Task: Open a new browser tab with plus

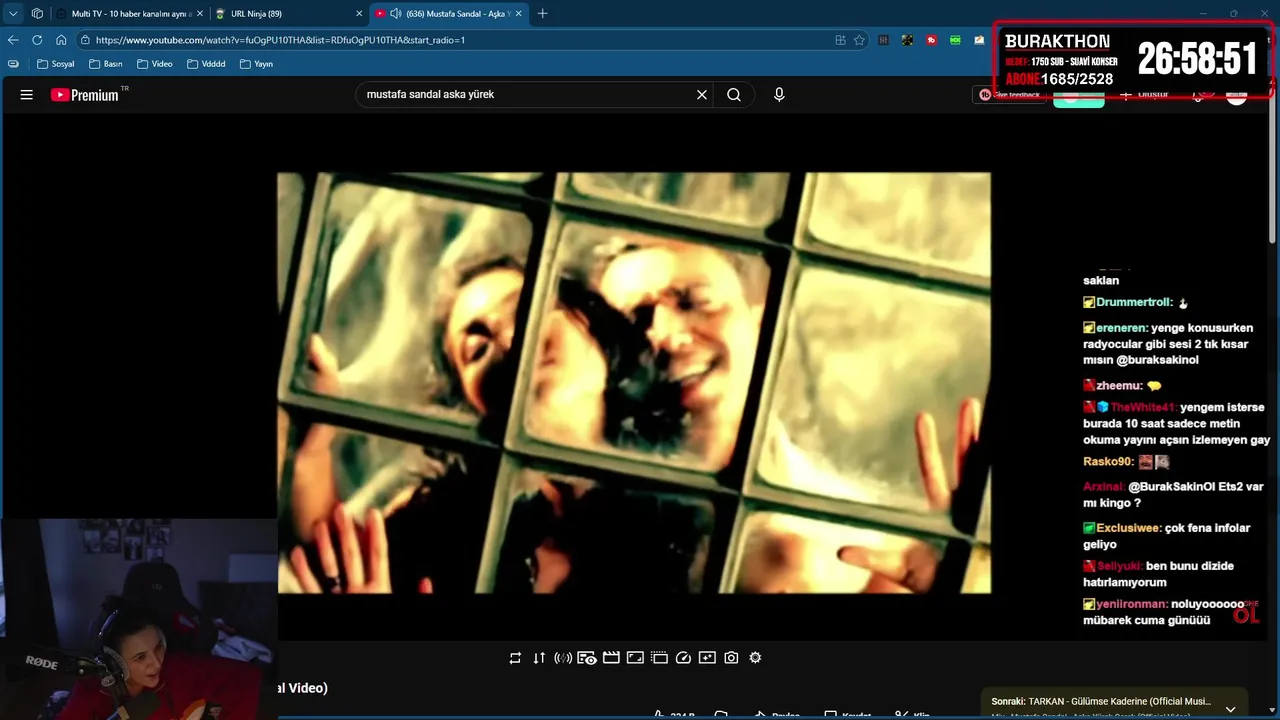Action: [x=542, y=13]
